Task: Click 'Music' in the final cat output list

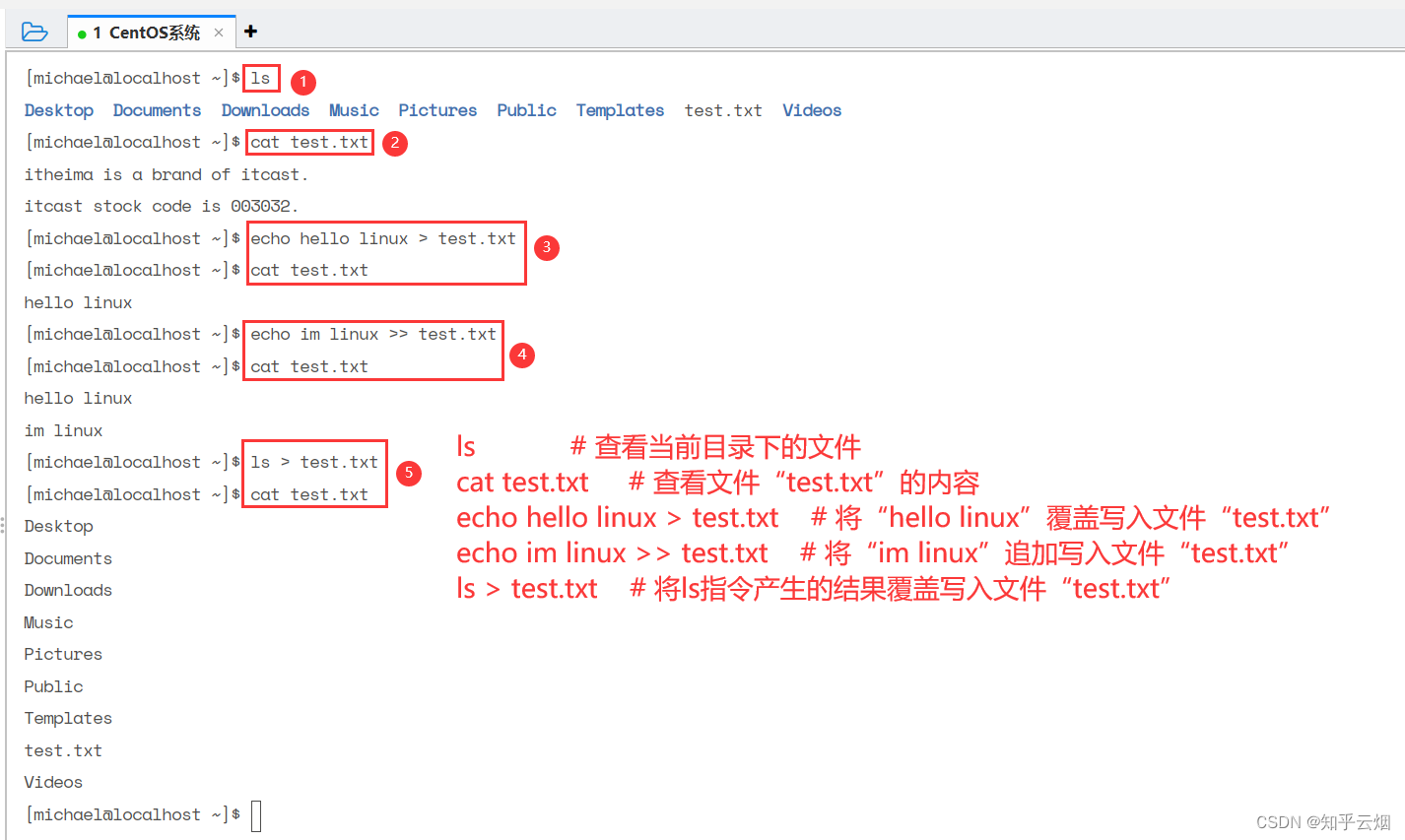Action: (x=48, y=622)
